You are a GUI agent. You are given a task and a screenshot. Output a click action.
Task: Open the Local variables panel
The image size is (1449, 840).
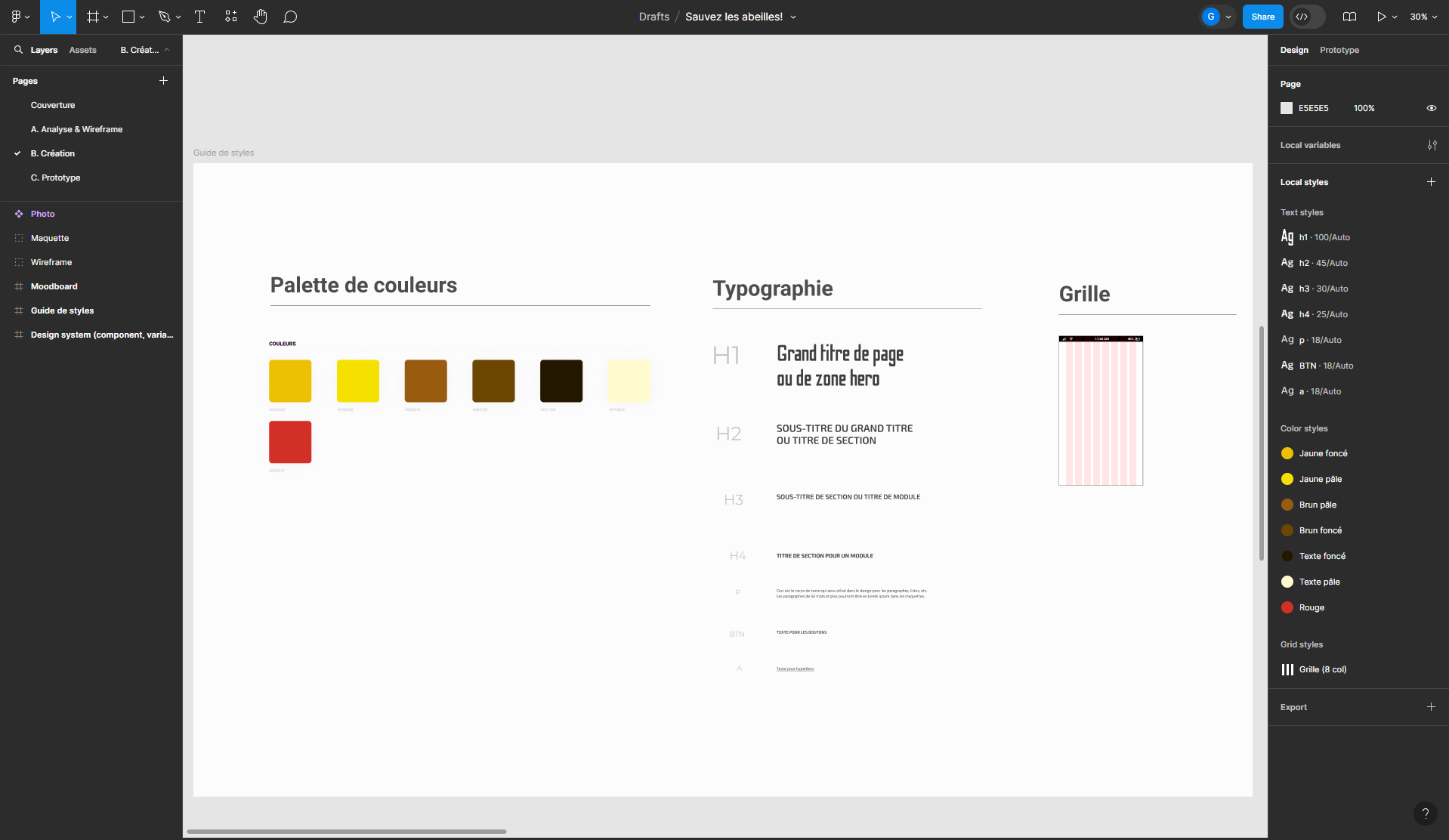coord(1433,145)
